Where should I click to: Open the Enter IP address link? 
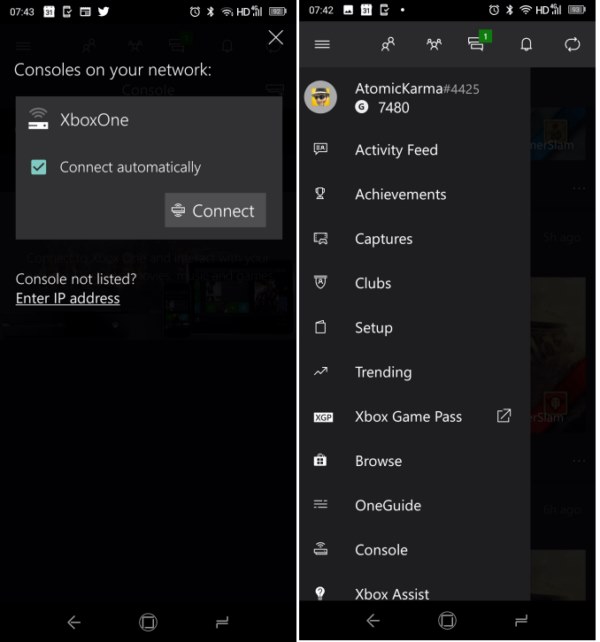[68, 298]
